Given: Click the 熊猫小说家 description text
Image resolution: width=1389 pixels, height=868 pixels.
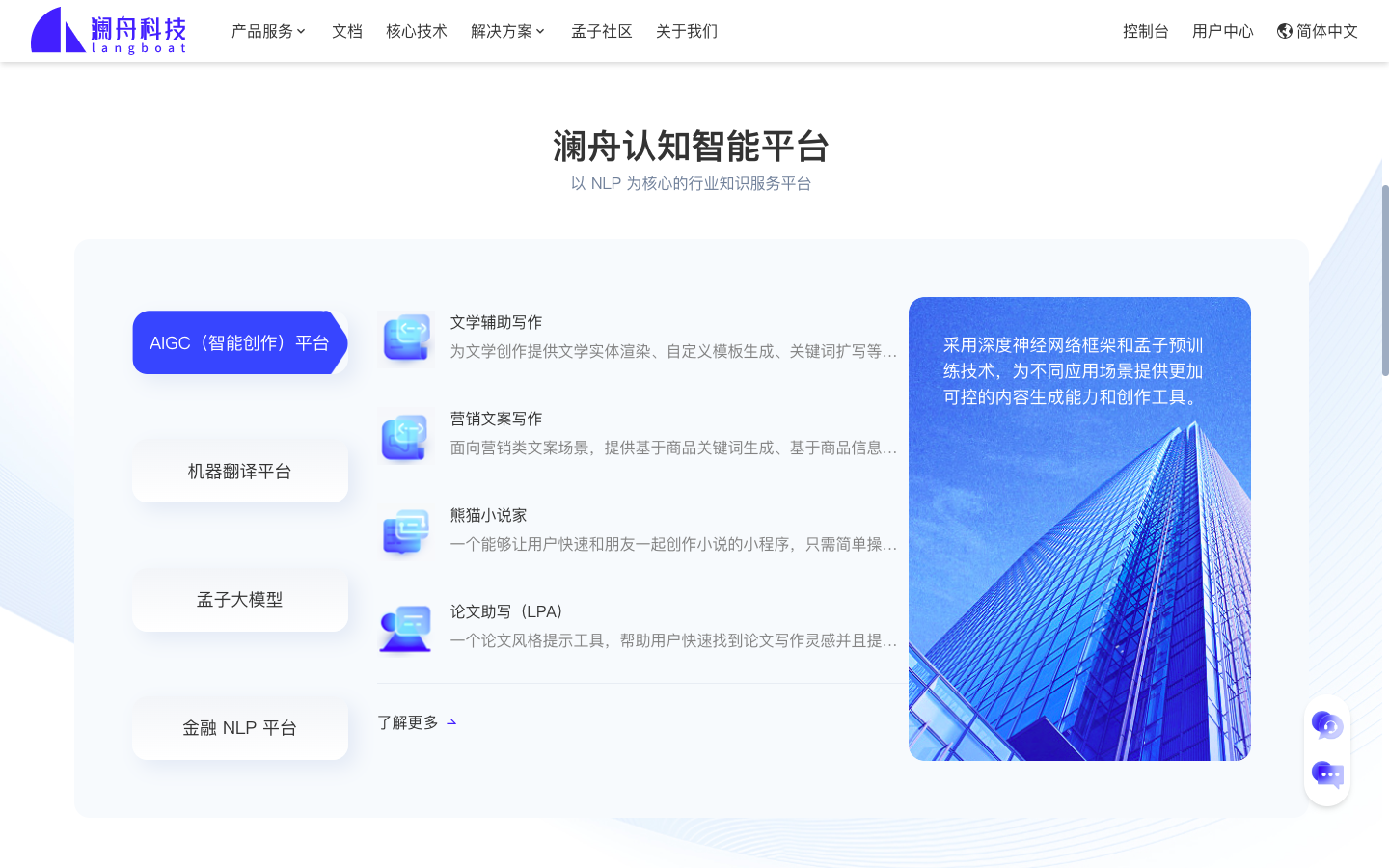Looking at the screenshot, I should click(673, 544).
